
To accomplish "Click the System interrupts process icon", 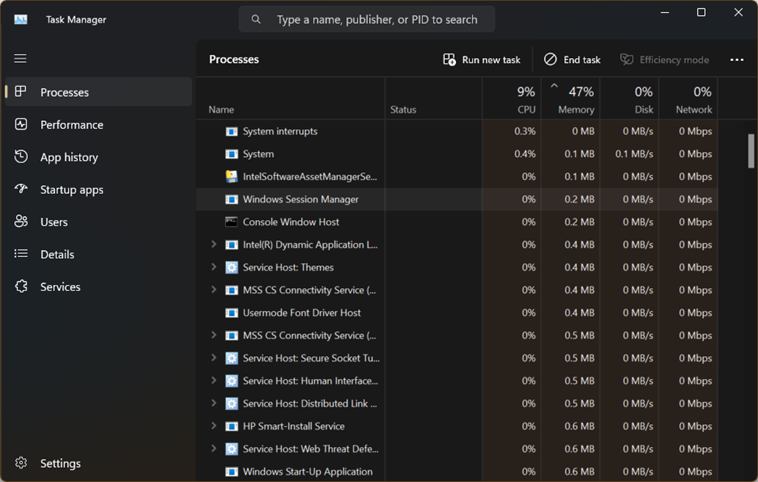I will pyautogui.click(x=232, y=131).
